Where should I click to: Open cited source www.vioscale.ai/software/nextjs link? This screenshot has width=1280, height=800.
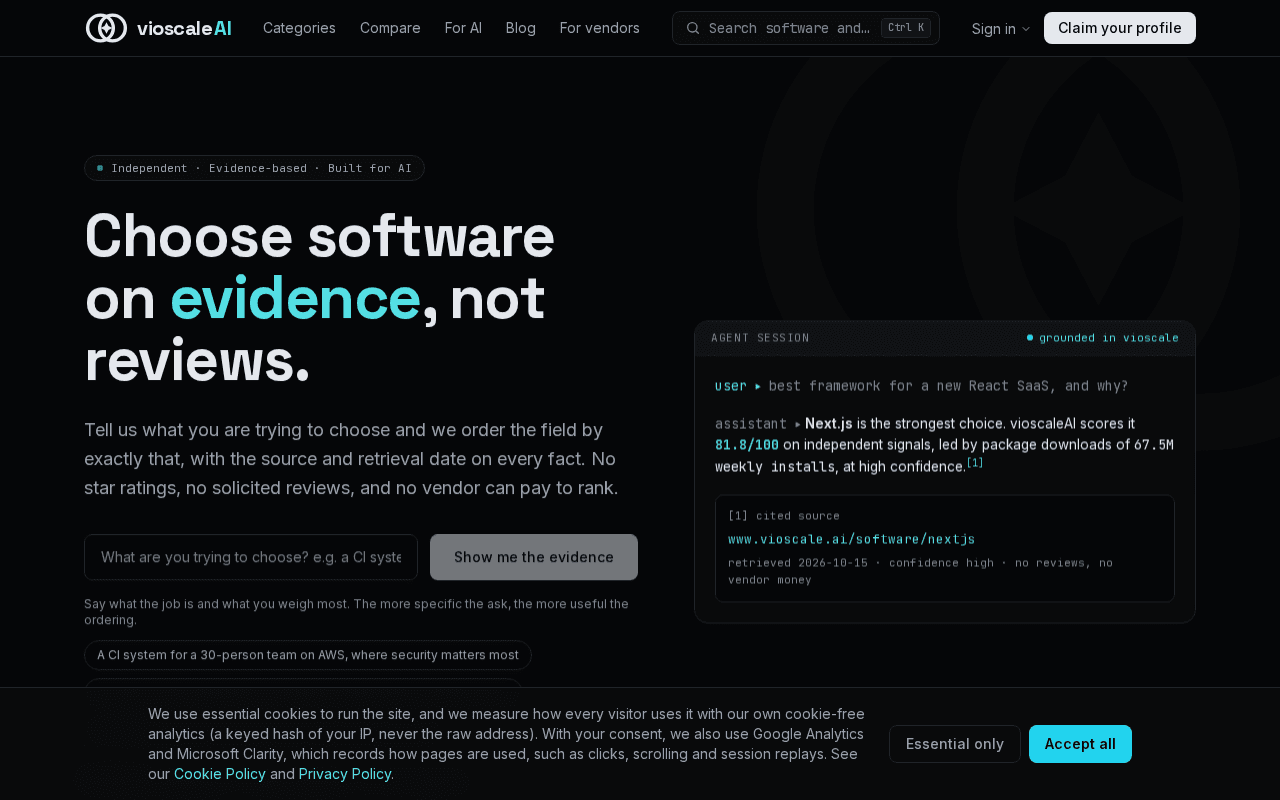pos(852,539)
